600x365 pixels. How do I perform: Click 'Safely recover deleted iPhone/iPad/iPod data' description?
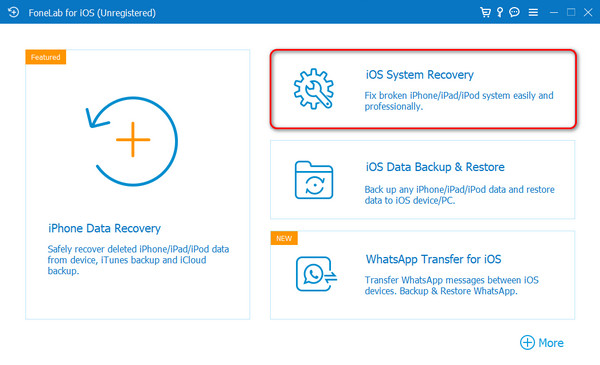pos(138,260)
